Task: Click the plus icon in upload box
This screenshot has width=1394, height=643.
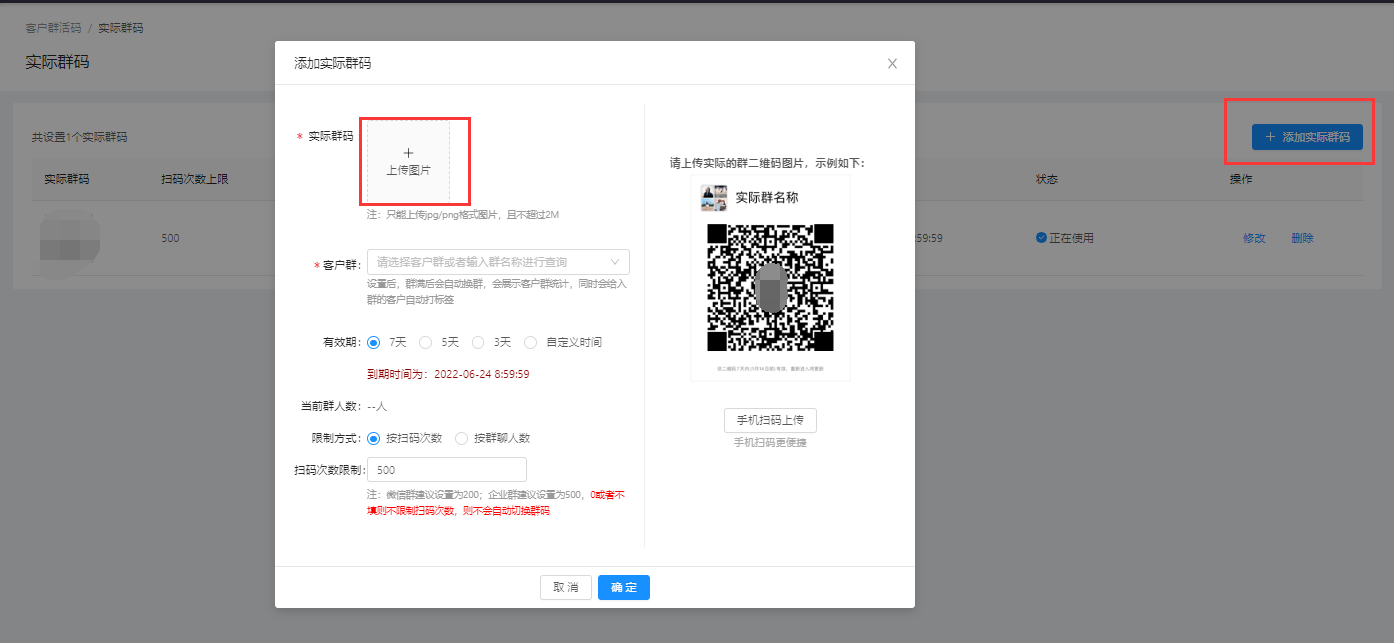Action: point(408,152)
